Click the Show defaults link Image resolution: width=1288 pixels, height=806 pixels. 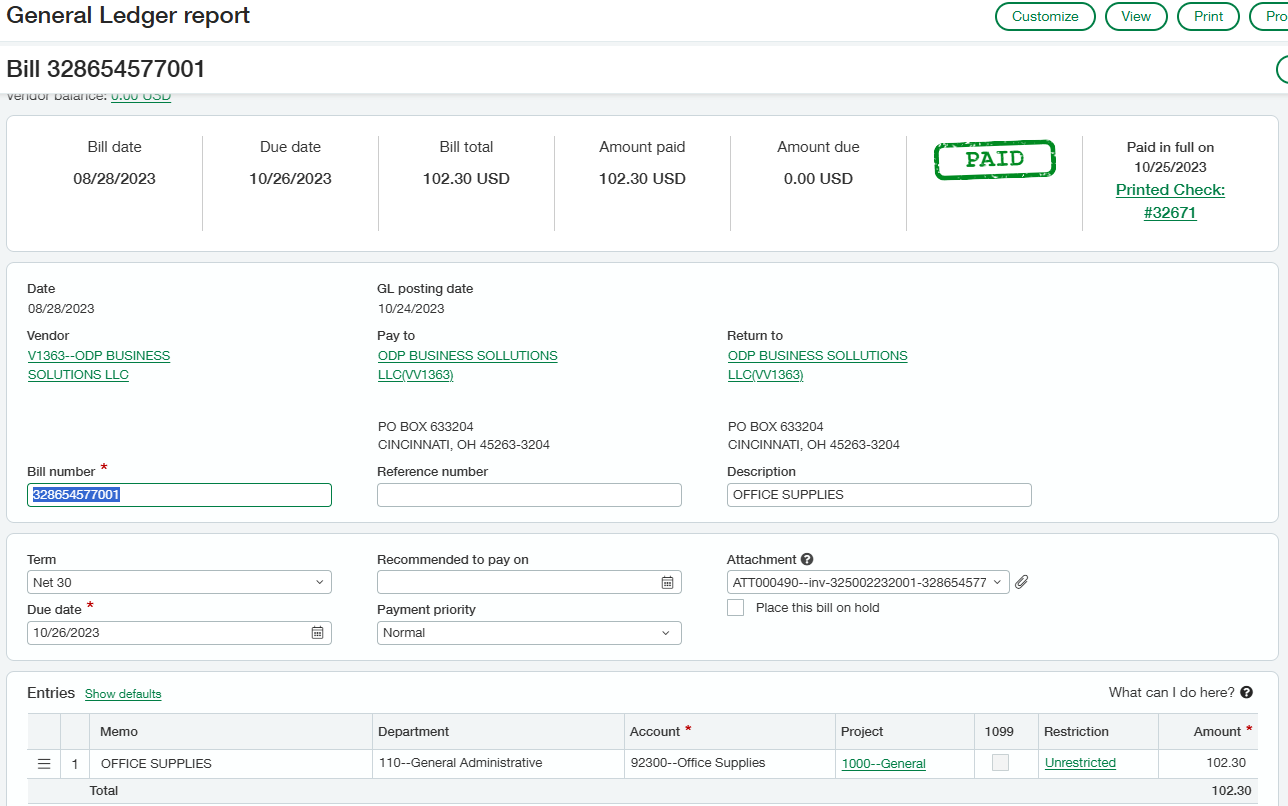coord(122,693)
